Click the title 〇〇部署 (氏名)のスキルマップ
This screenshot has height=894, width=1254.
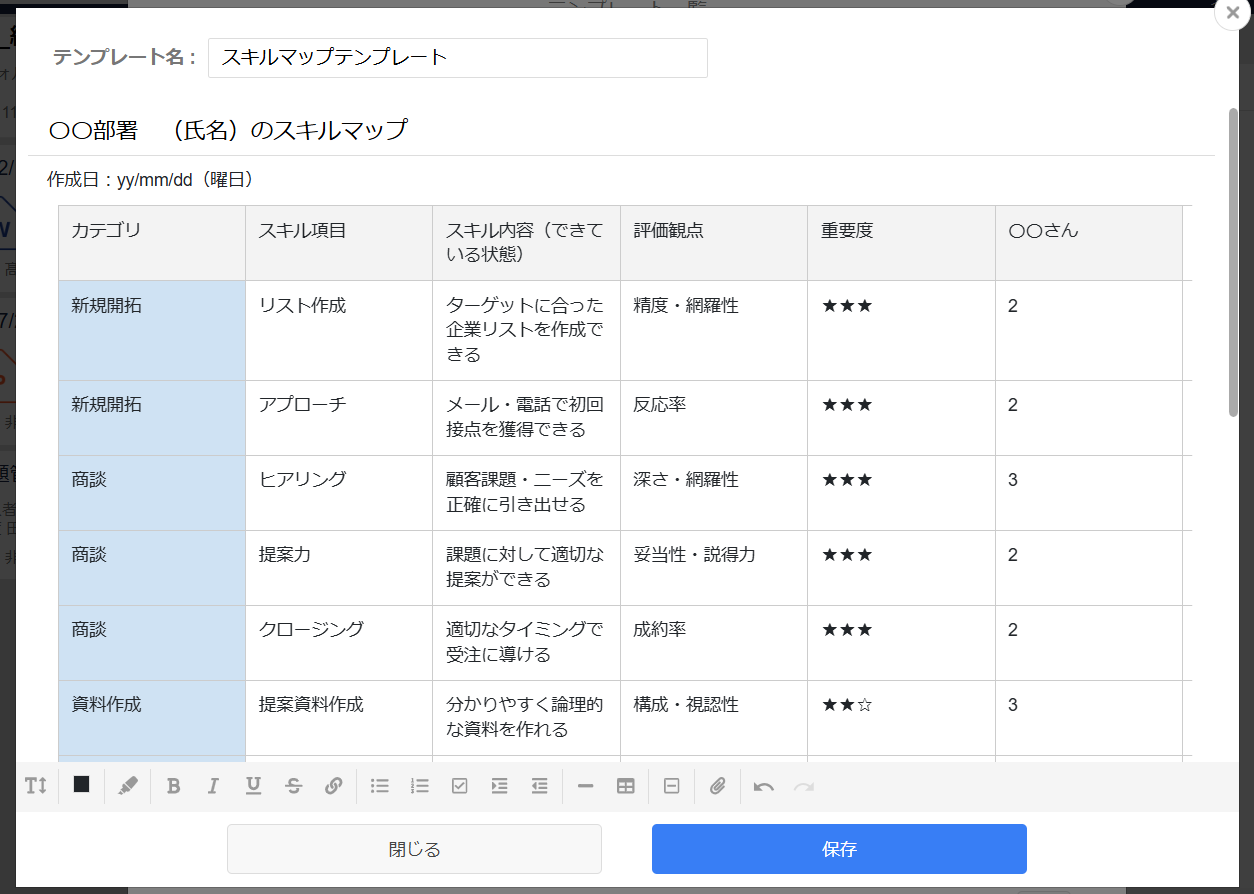tap(228, 130)
